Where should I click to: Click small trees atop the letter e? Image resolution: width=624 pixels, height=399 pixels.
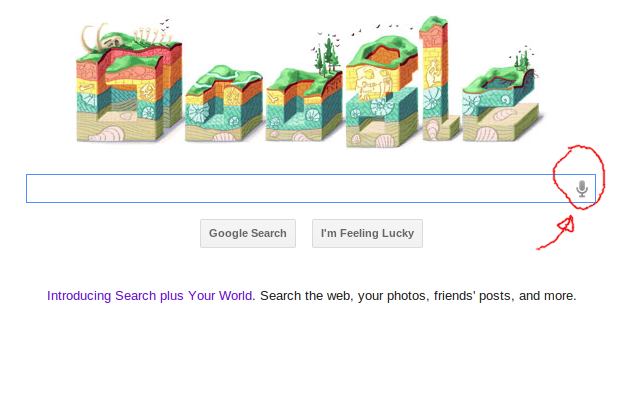pyautogui.click(x=522, y=60)
